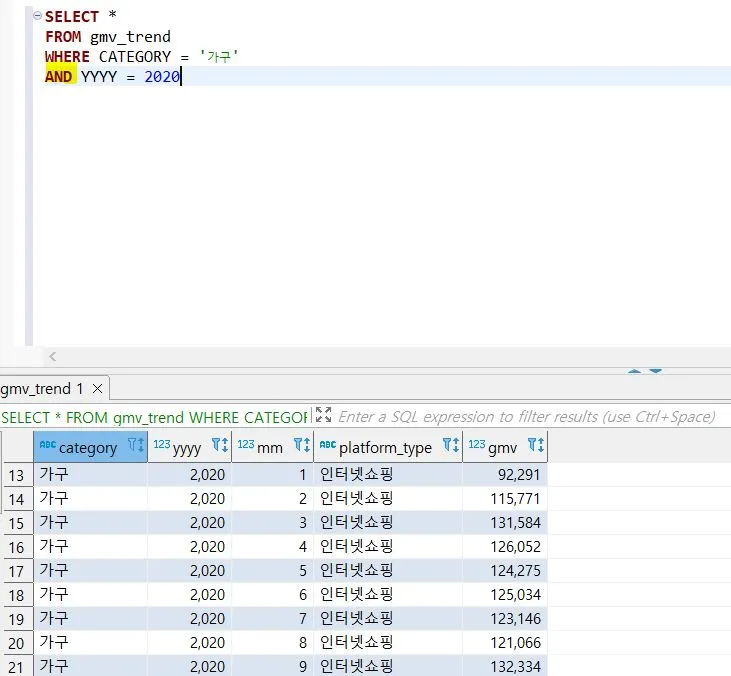This screenshot has height=676, width=731.
Task: Click gmv cell 126,052
Action: [x=505, y=547]
